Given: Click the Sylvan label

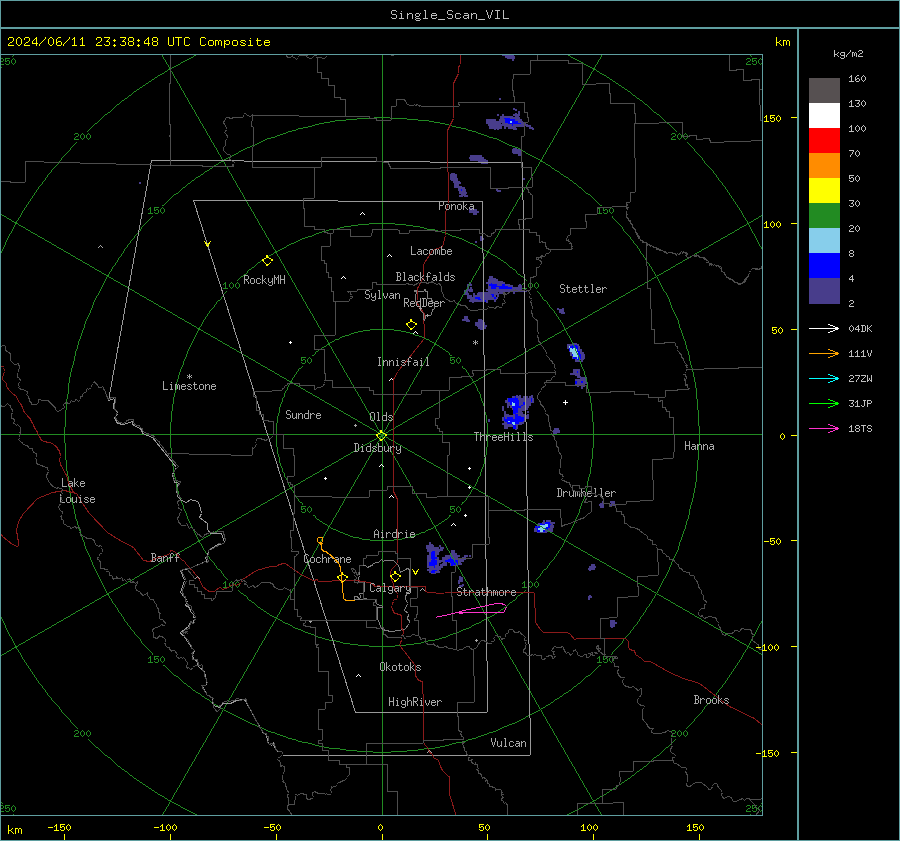Looking at the screenshot, I should click(x=382, y=295).
